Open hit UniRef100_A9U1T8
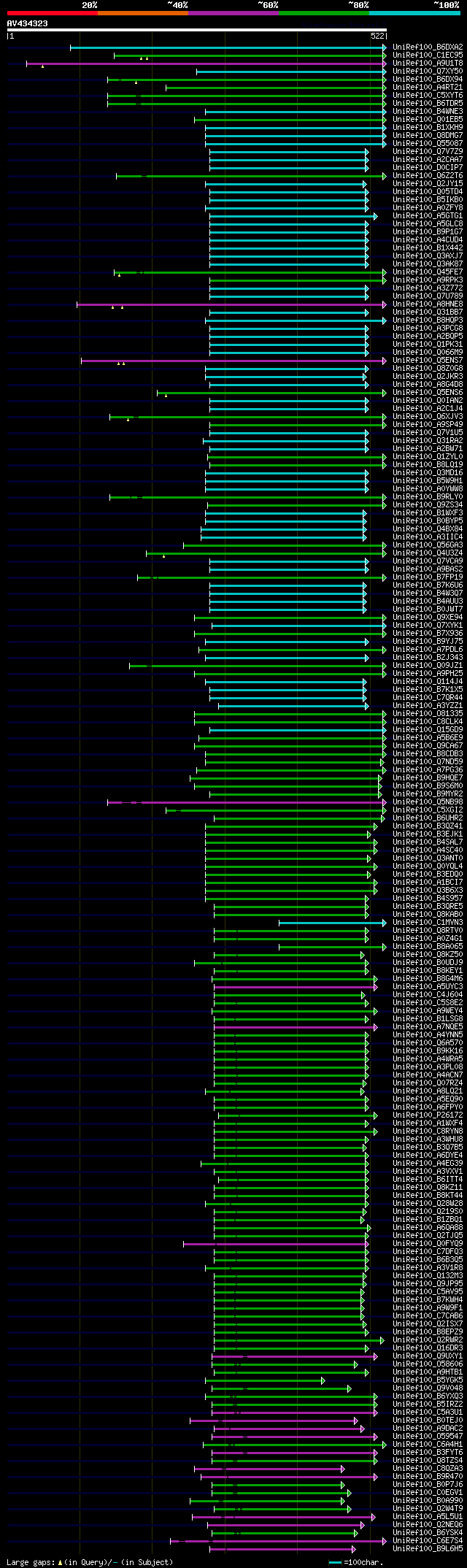 click(428, 64)
